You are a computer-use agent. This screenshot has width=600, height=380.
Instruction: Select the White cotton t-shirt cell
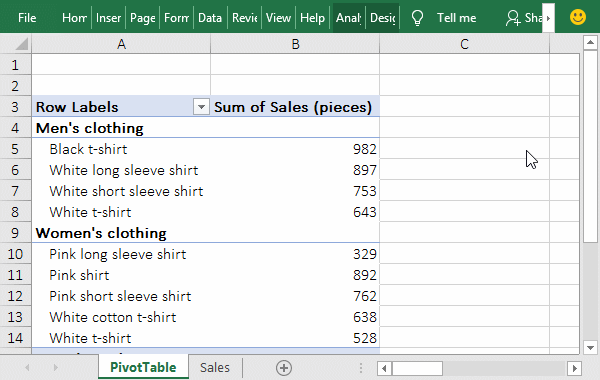pyautogui.click(x=121, y=317)
